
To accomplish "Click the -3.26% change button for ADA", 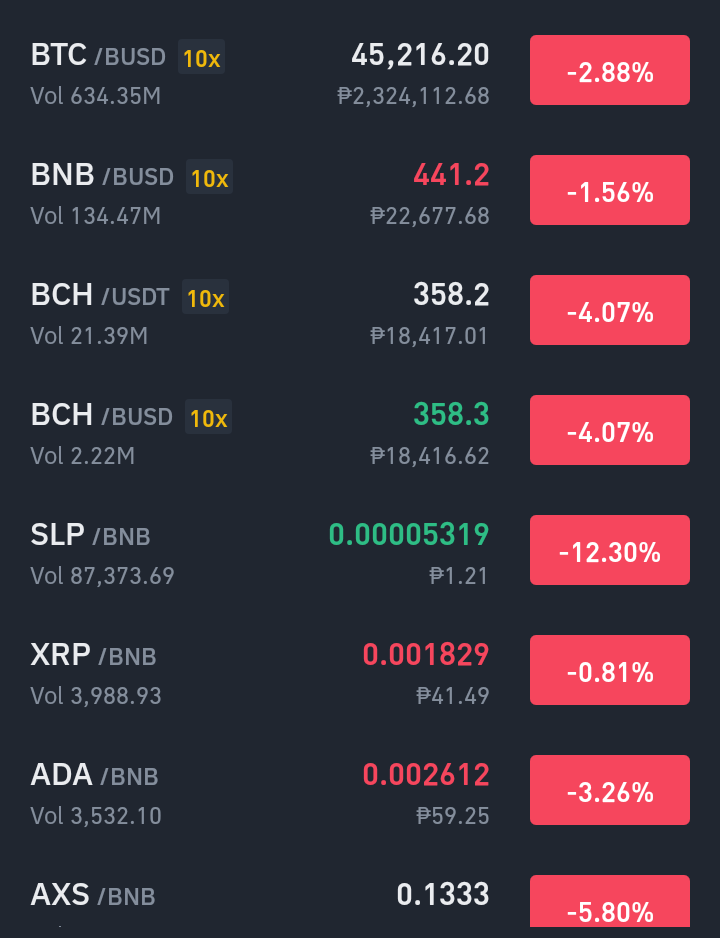I will [610, 790].
